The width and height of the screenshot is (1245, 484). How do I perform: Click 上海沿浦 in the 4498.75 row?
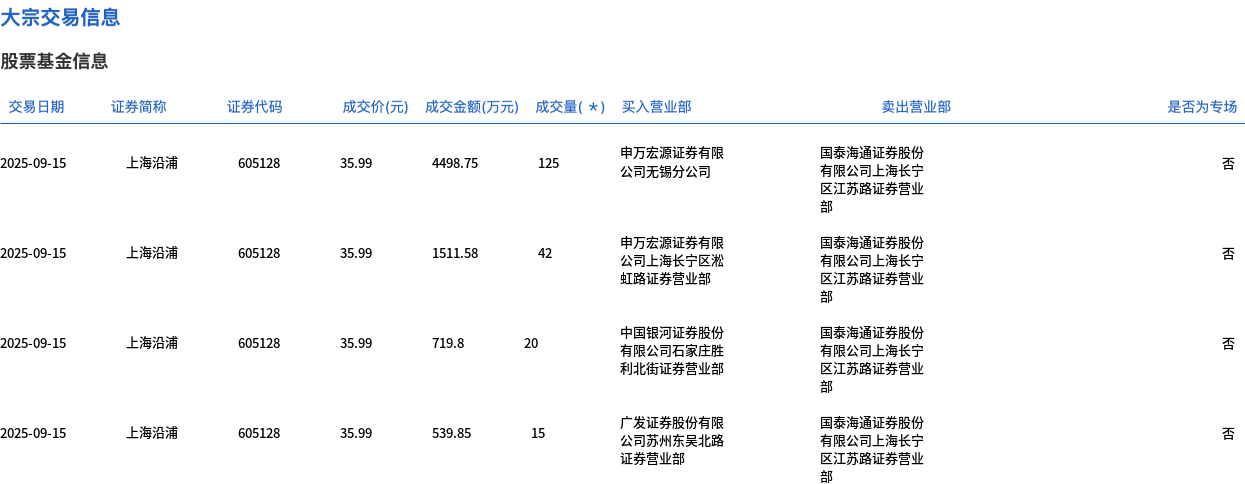(152, 163)
